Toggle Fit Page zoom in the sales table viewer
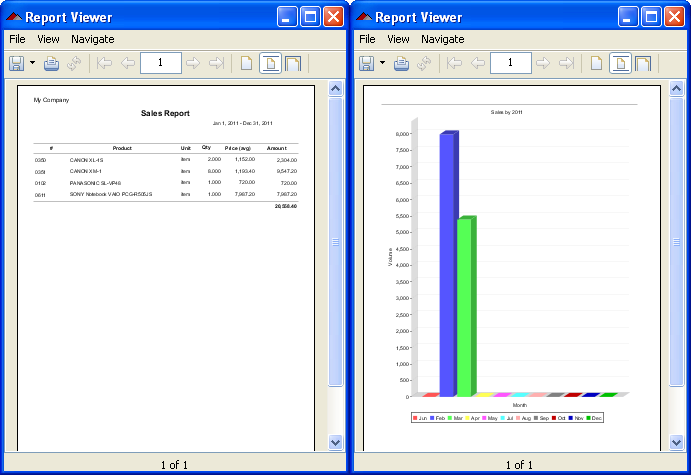The height and width of the screenshot is (475, 692). click(270, 64)
